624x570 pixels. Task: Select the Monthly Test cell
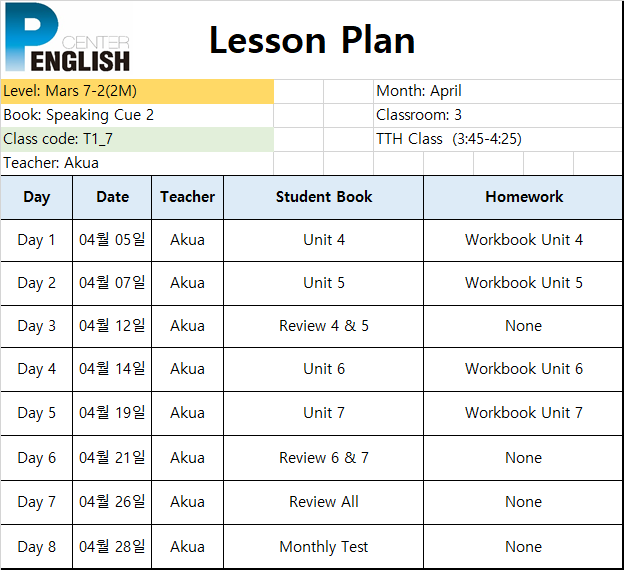point(324,547)
